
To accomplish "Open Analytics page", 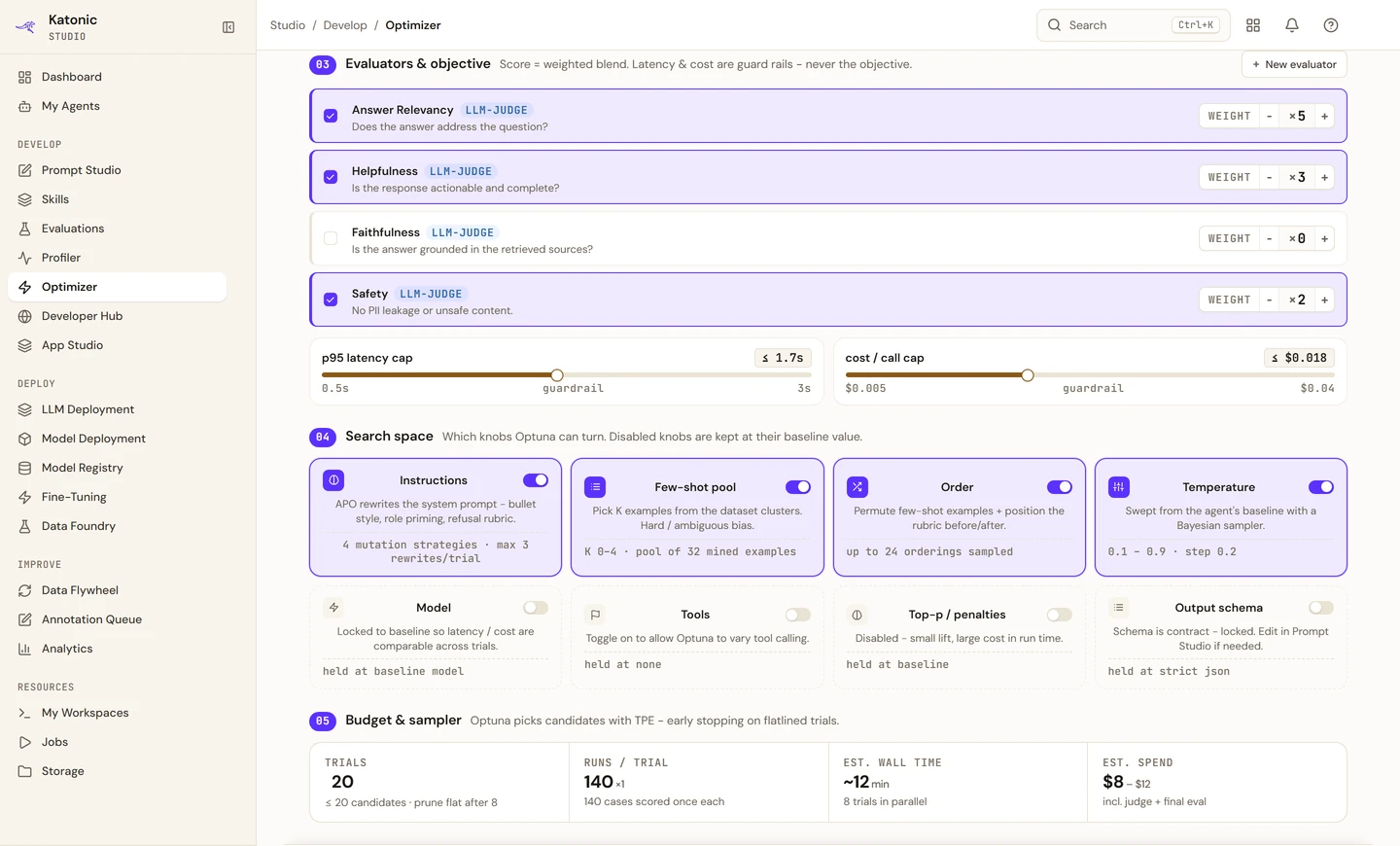I will 117,649.
